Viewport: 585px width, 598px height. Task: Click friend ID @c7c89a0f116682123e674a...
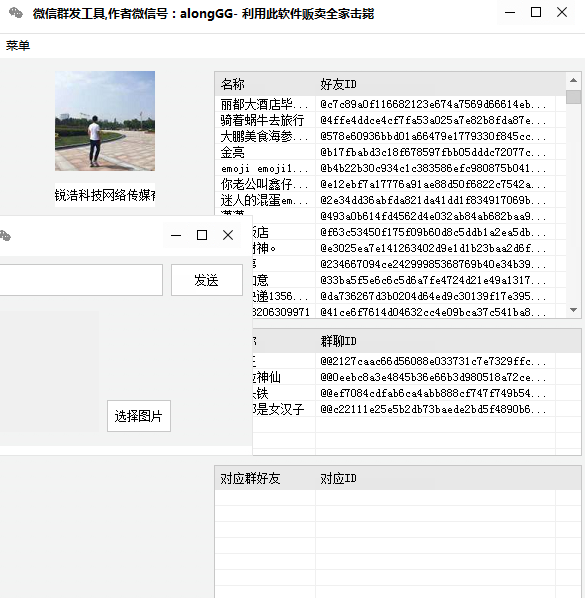tap(433, 104)
